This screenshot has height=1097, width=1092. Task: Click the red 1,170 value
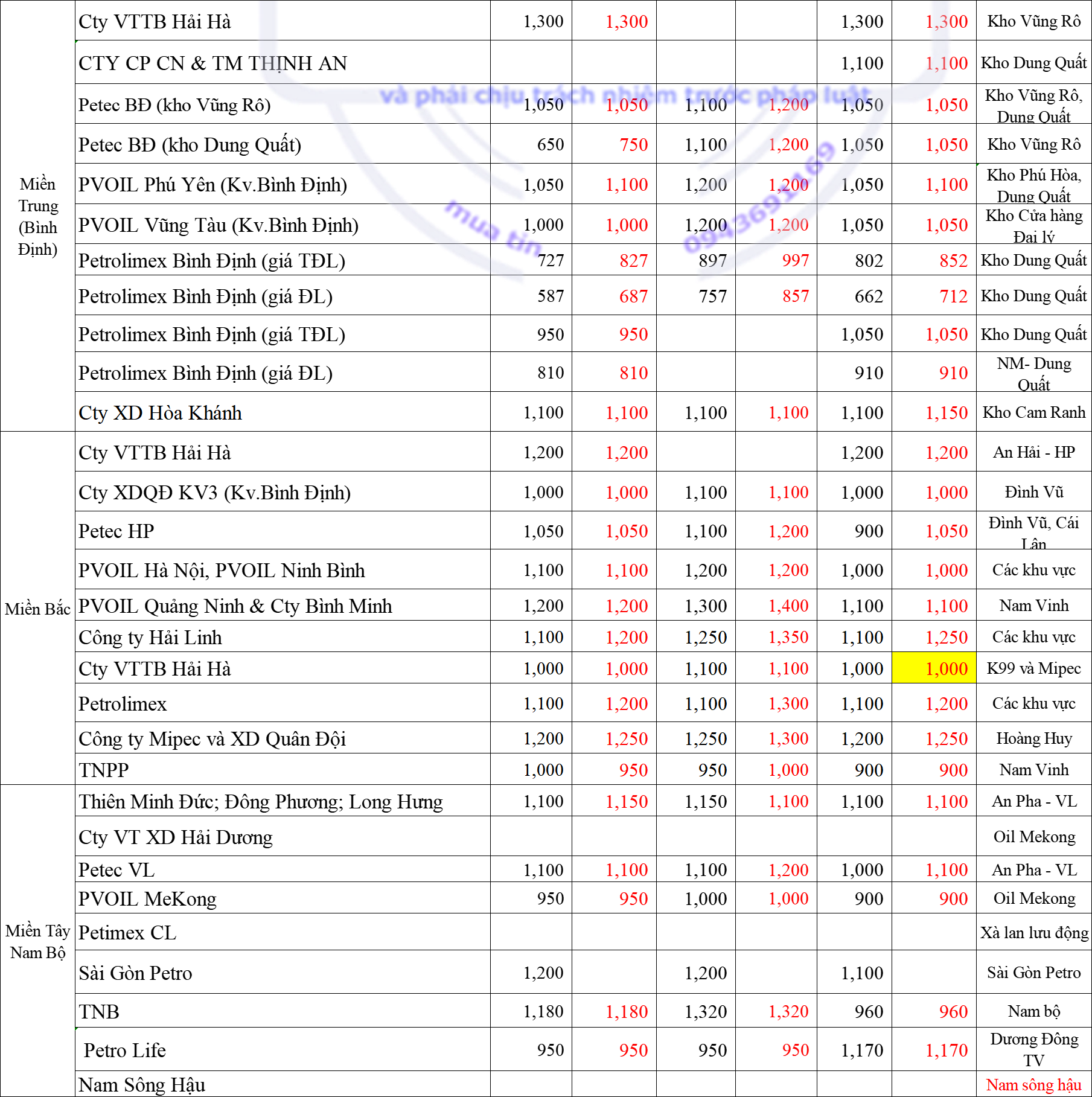tap(947, 1050)
